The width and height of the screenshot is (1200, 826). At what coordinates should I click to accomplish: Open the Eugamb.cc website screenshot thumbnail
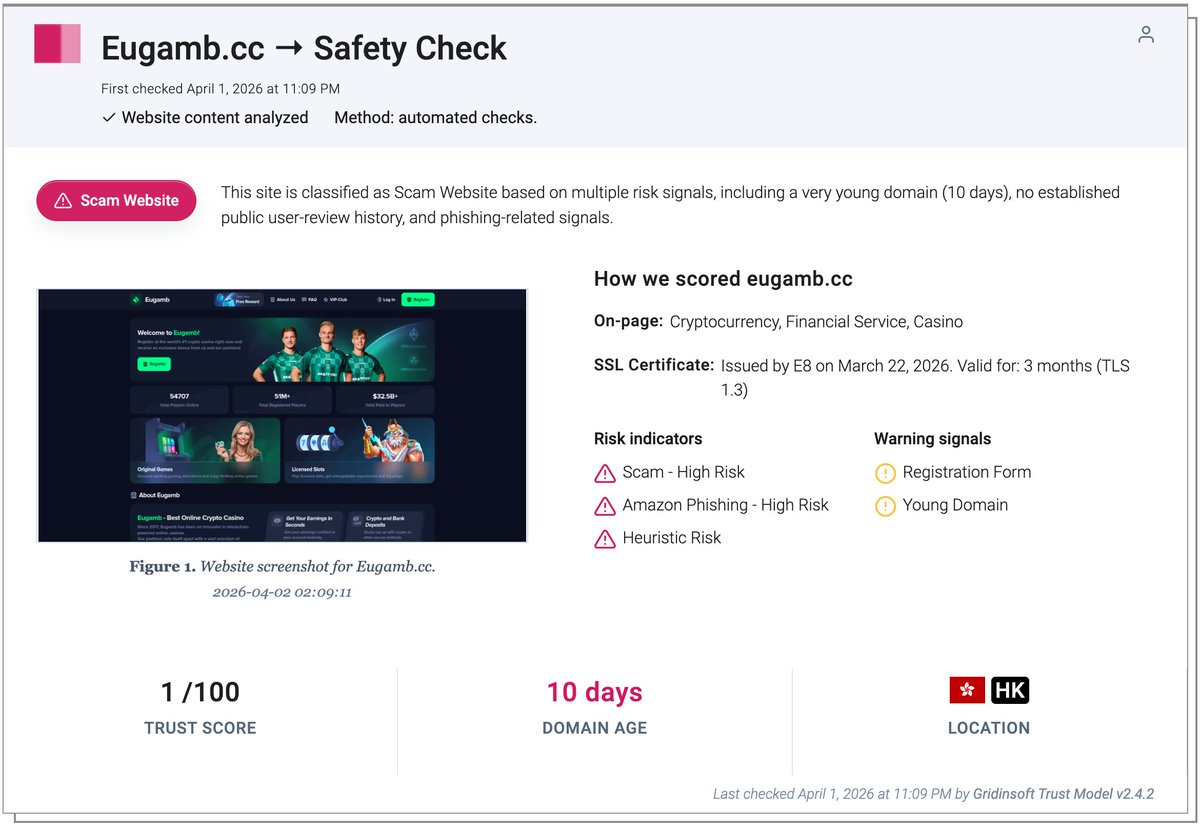[x=282, y=416]
